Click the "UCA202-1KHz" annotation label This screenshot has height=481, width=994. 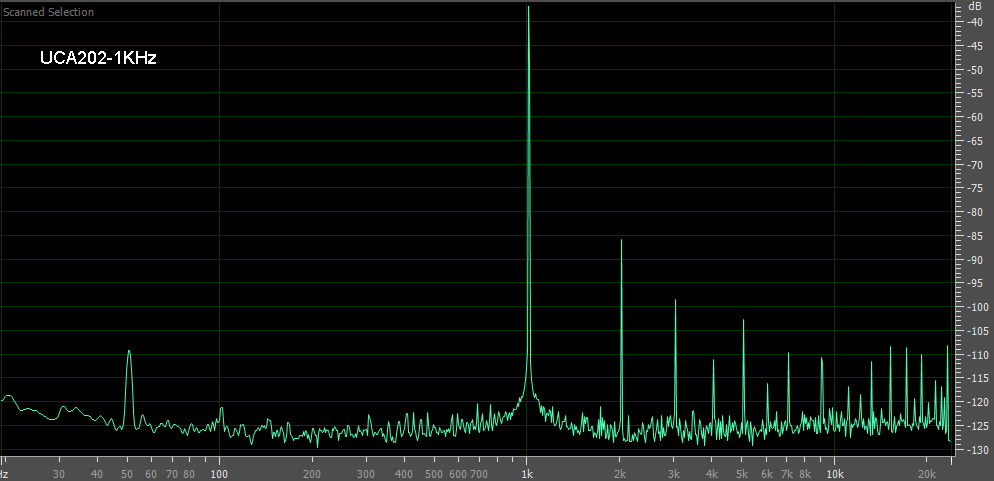pos(98,58)
